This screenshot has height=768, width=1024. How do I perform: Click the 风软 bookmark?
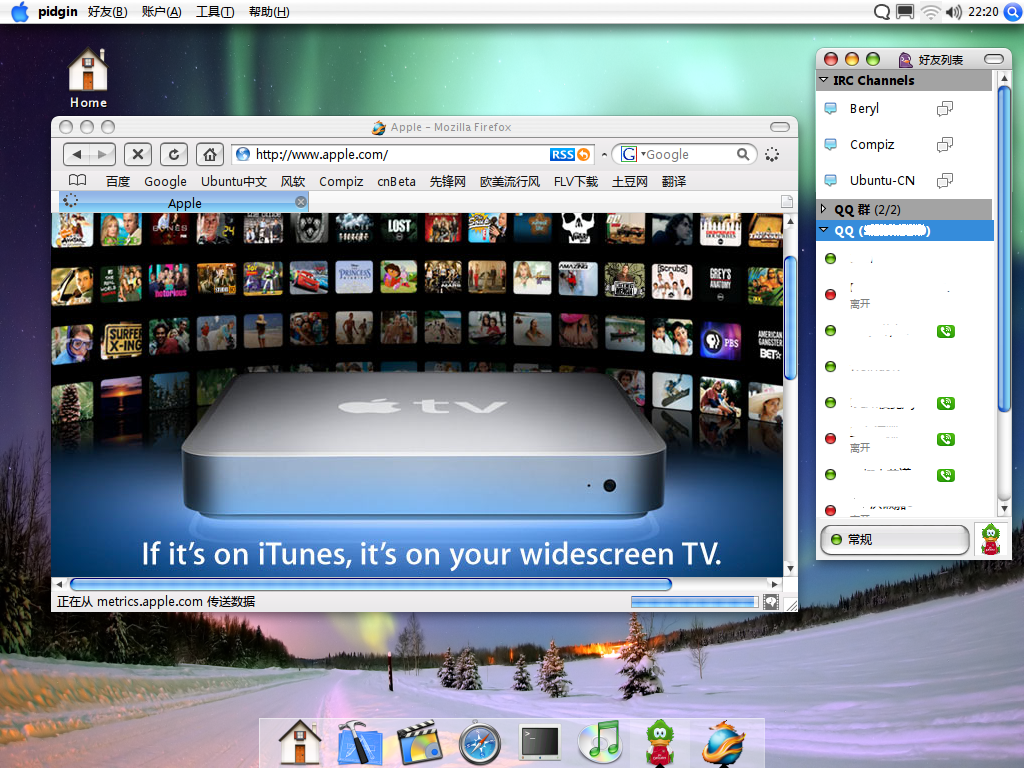click(x=293, y=181)
